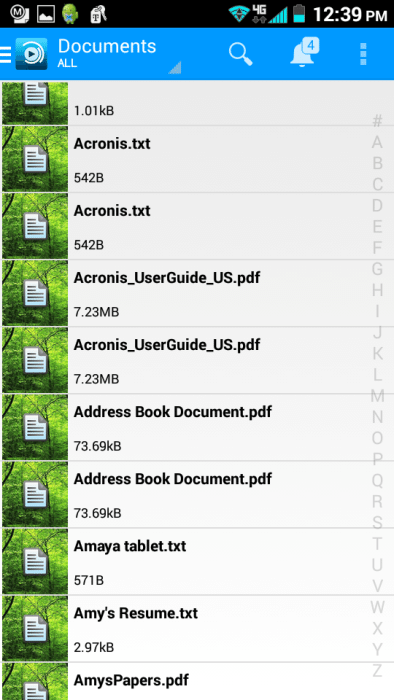Screen dimensions: 394x700
Task: Jump to # symbol in index
Action: (377, 121)
